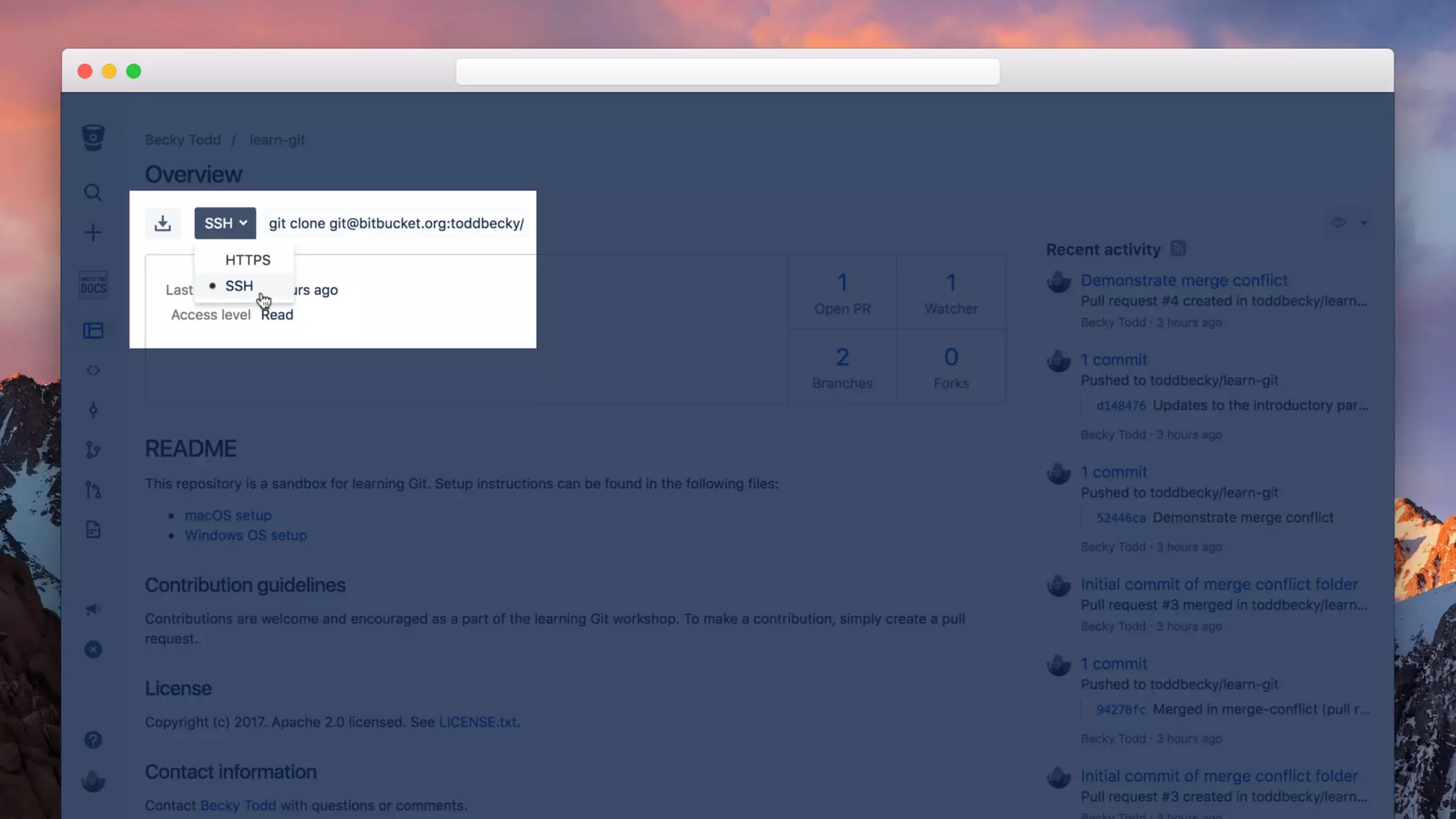This screenshot has width=1456, height=819.
Task: Open Branches icon in sidebar
Action: click(x=93, y=450)
